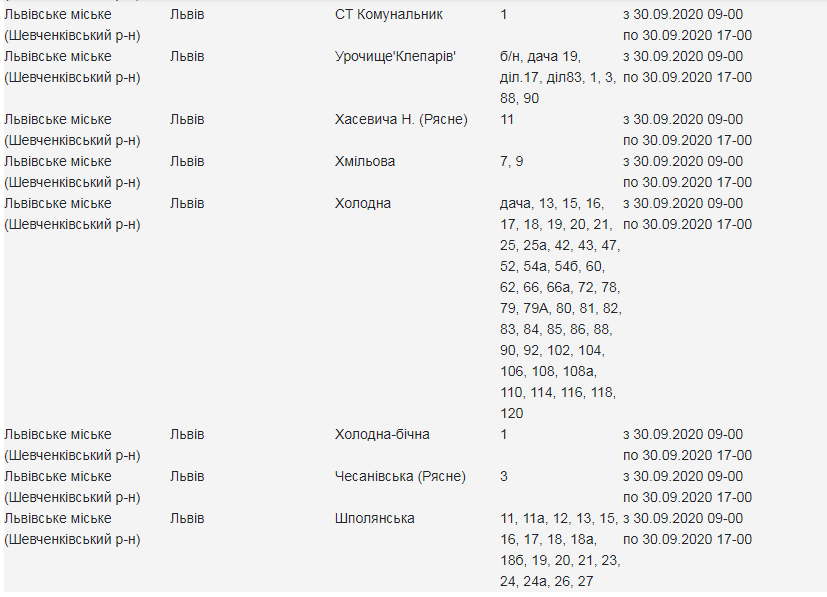827x597 pixels.
Task: Click Львівське міське district cell in Шполянська row
Action: coord(72,528)
